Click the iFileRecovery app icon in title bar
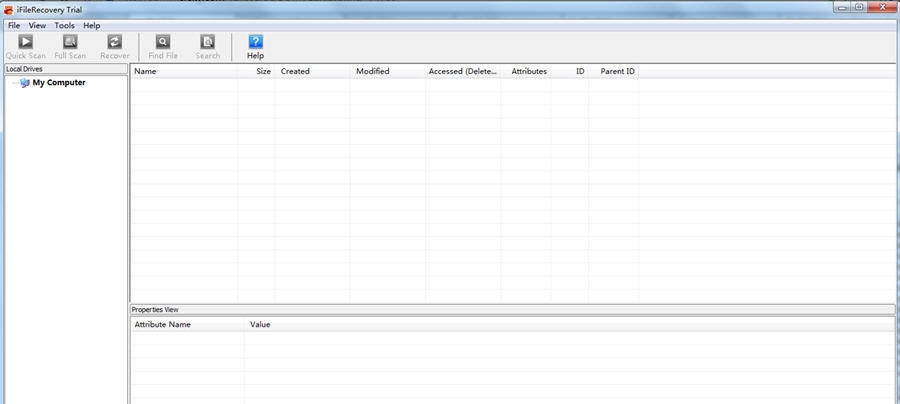Image resolution: width=900 pixels, height=404 pixels. coord(9,10)
